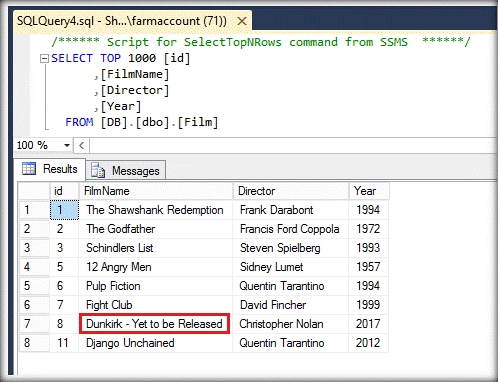This screenshot has height=382, width=498.
Task: Click Schindlers List cell
Action: pos(156,248)
